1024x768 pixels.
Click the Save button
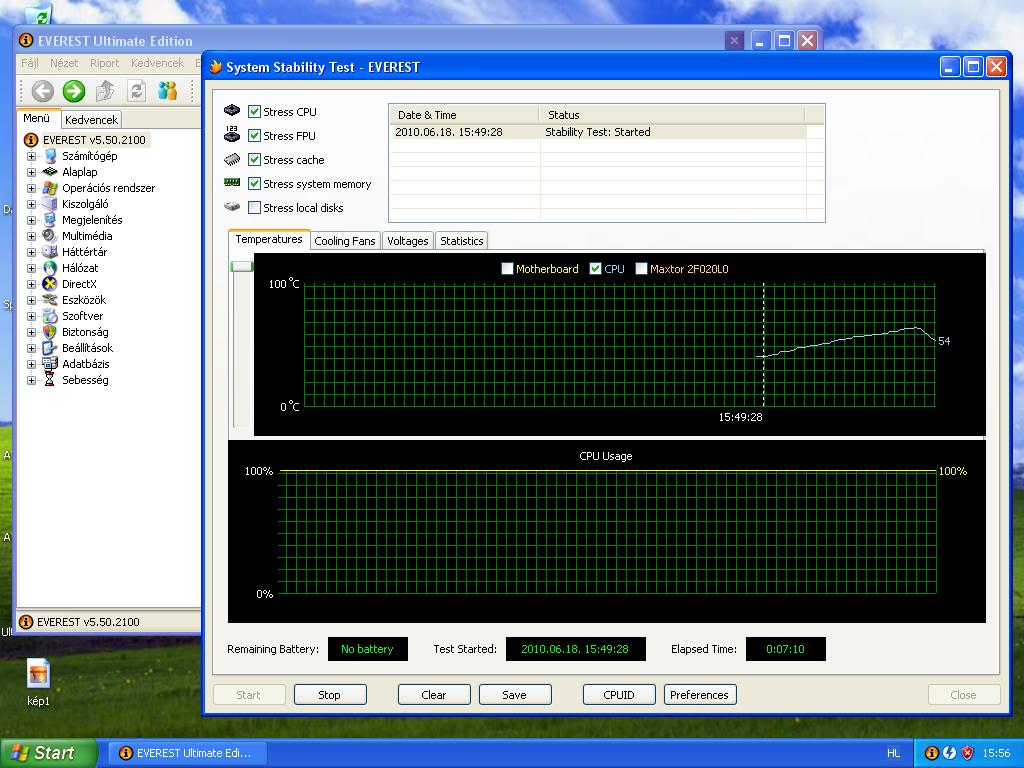pos(515,695)
